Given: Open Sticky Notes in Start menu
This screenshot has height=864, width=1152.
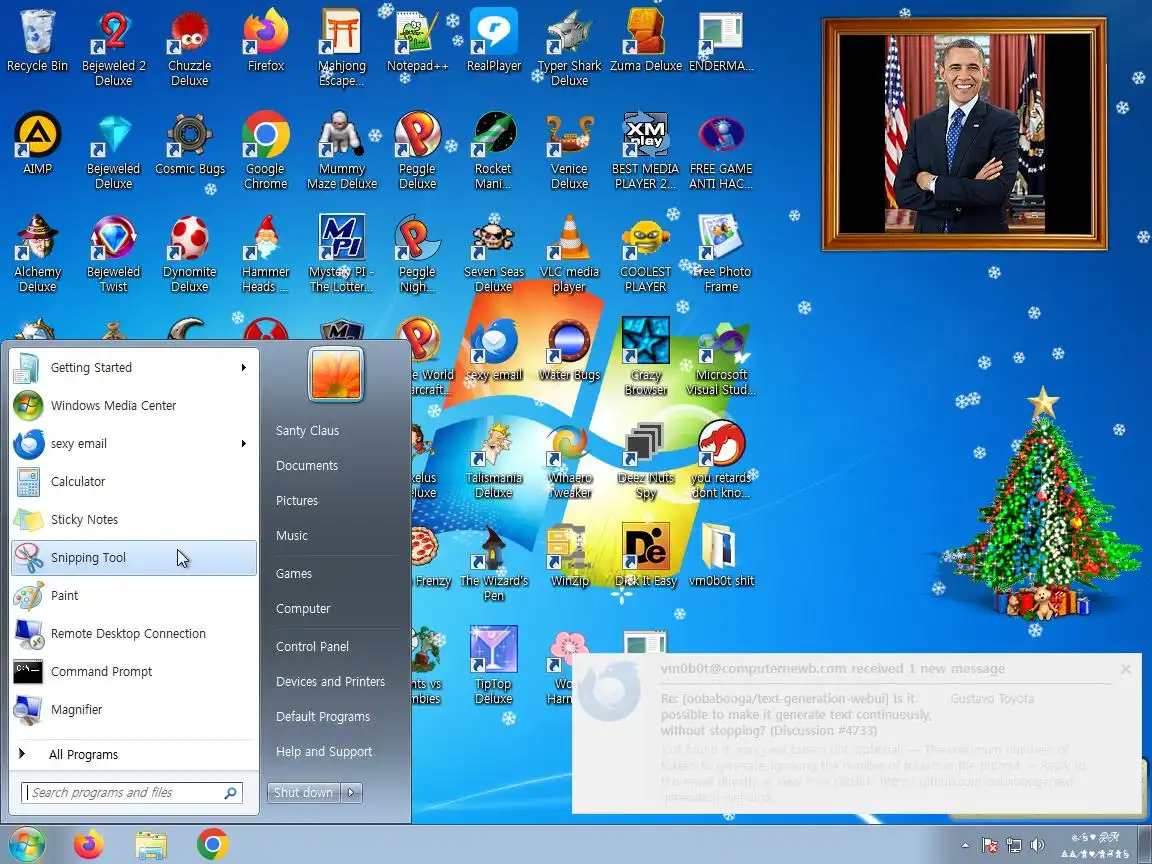Looking at the screenshot, I should tap(134, 519).
